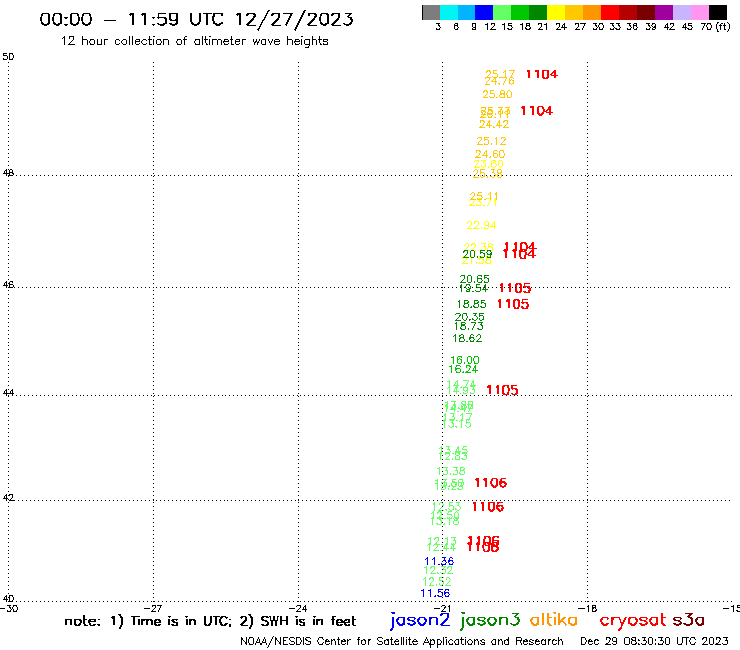Image resolution: width=740 pixels, height=650 pixels.
Task: Click the blue jason2 value 11.36
Action: coord(439,562)
